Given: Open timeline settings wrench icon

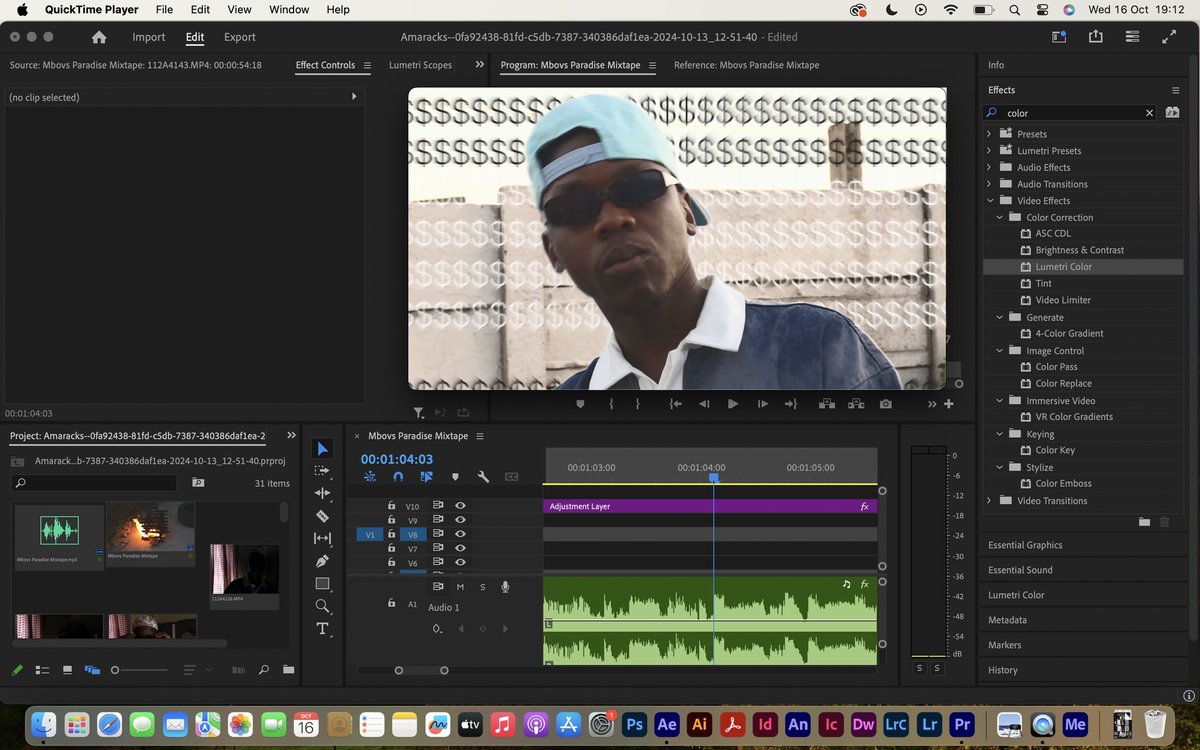Looking at the screenshot, I should (483, 477).
